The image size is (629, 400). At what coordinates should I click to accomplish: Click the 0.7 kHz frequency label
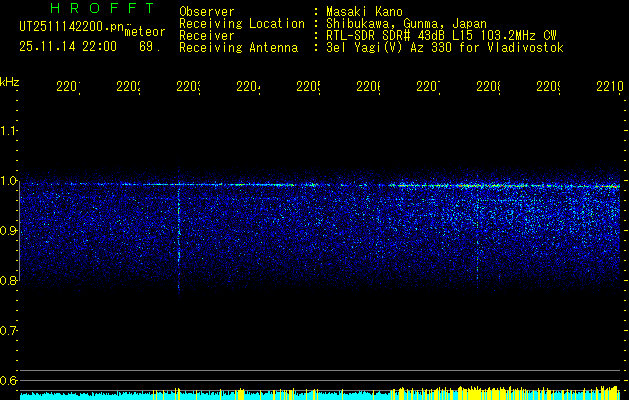point(8,331)
